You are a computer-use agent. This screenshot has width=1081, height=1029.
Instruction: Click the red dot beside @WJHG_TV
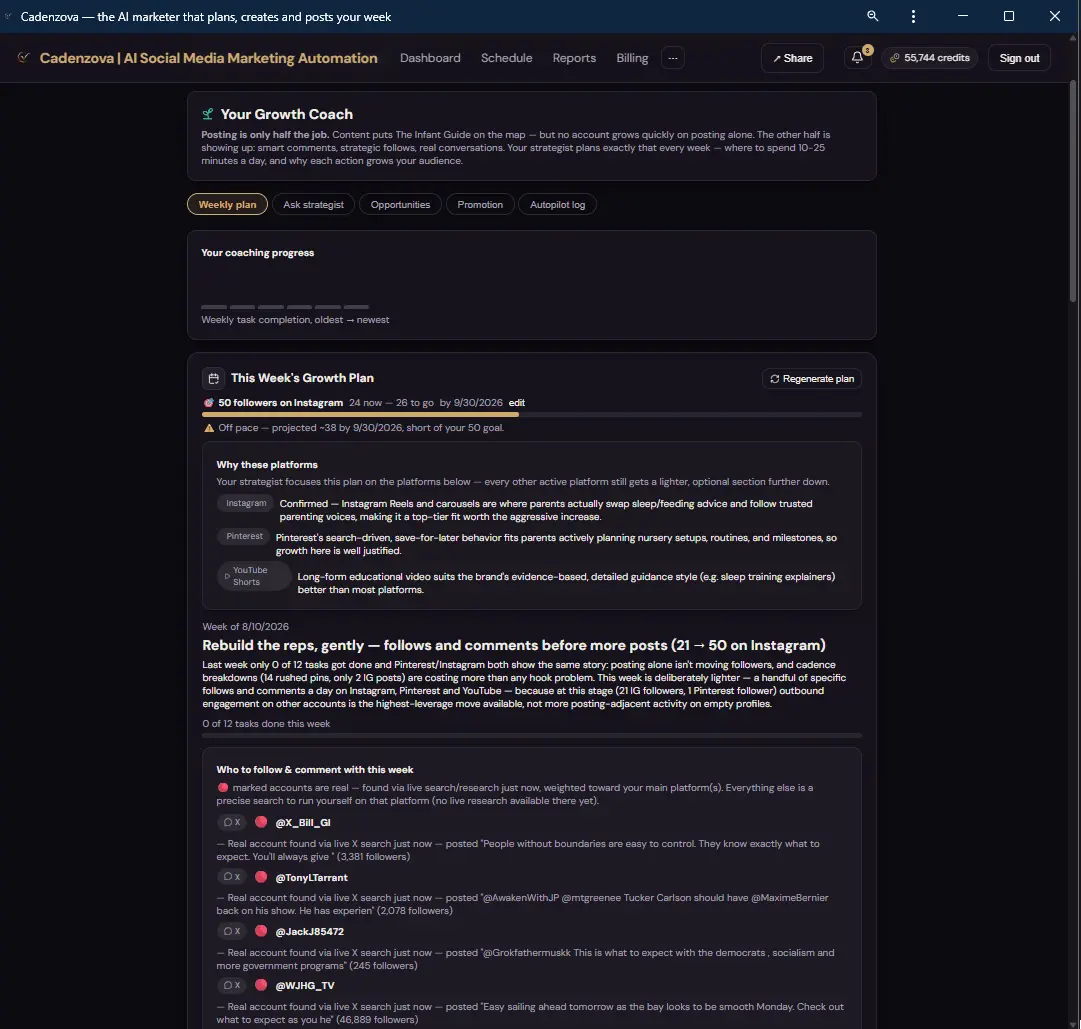point(261,985)
